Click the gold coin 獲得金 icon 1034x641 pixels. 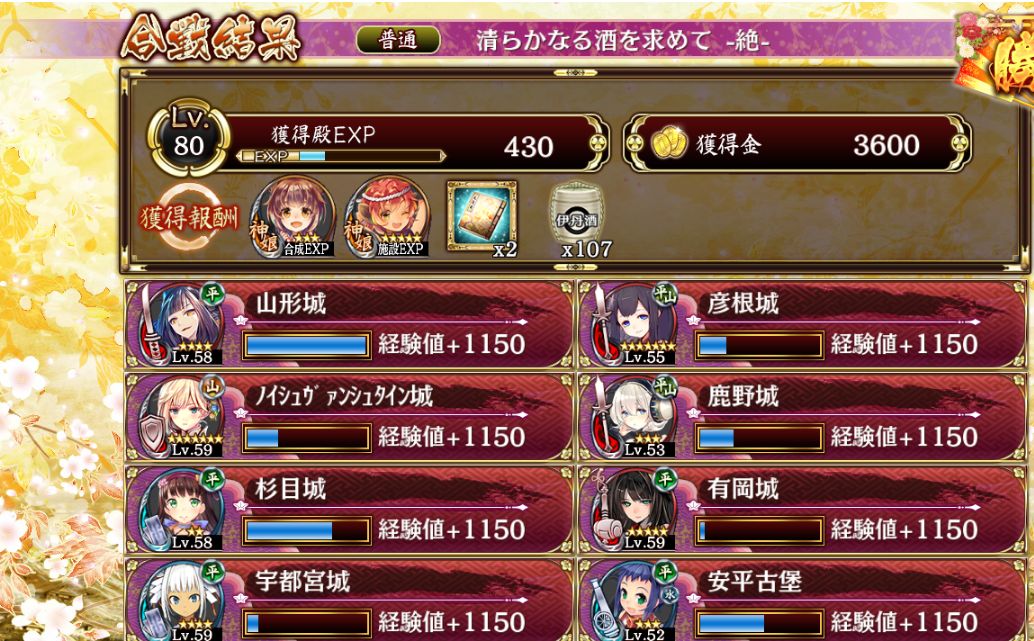[x=669, y=144]
